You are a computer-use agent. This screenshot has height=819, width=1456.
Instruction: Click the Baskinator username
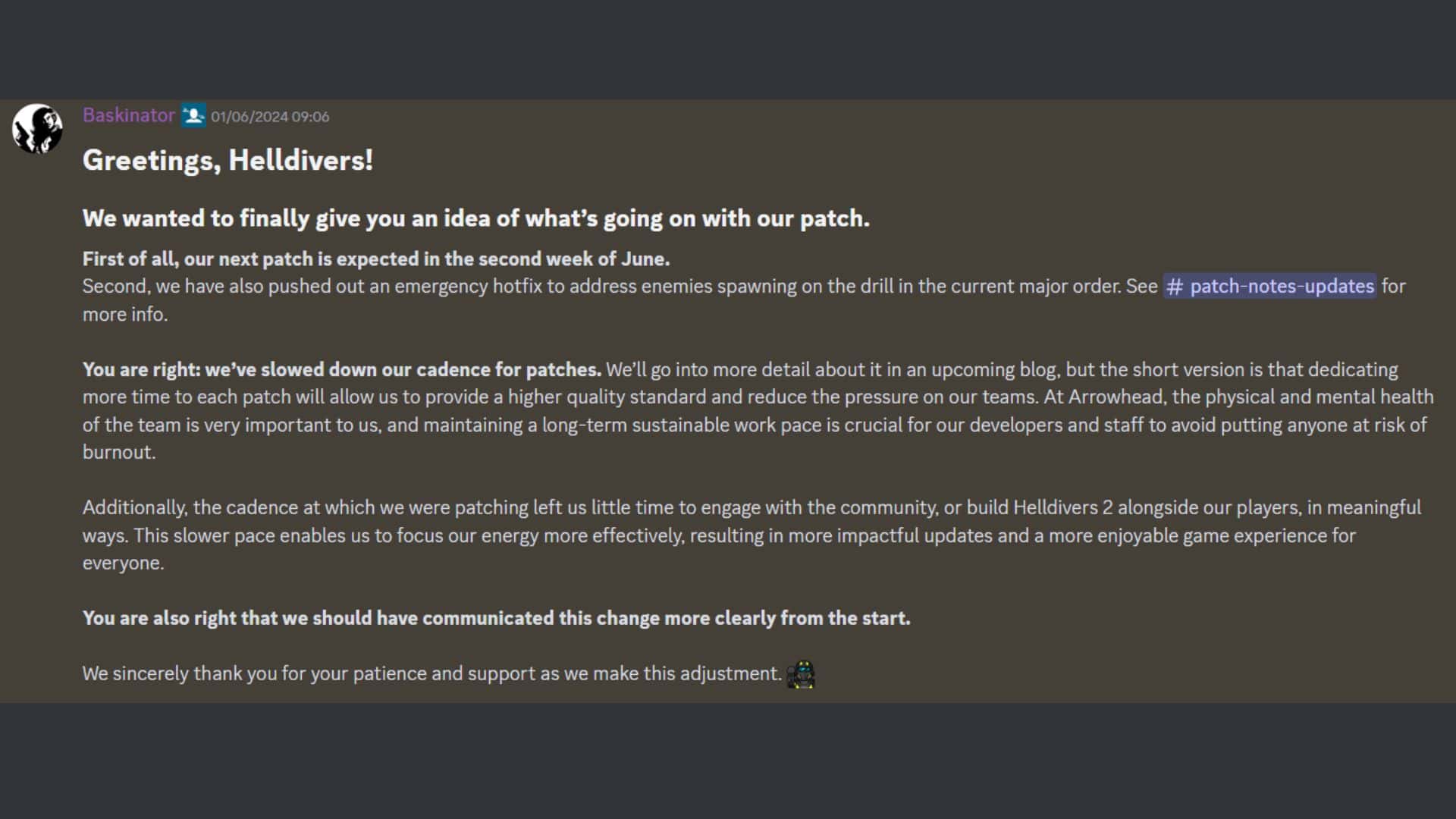(x=129, y=115)
